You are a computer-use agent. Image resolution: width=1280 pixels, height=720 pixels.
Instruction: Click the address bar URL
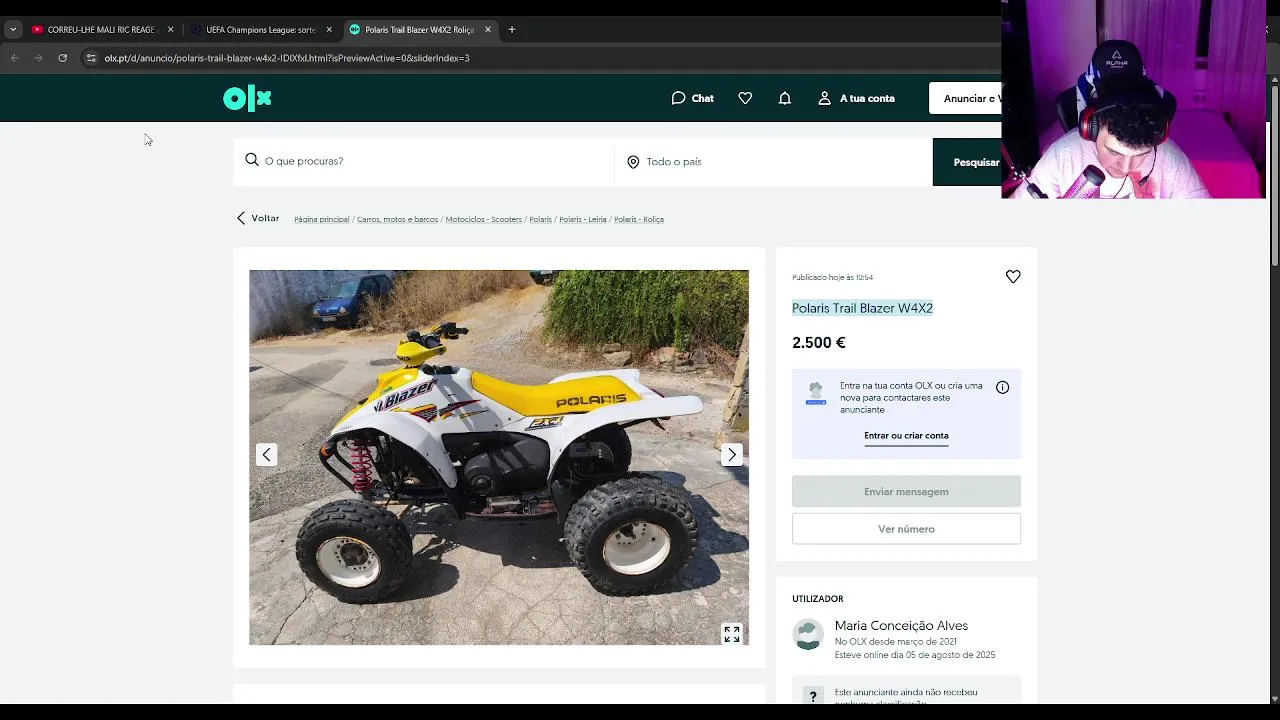click(x=287, y=58)
